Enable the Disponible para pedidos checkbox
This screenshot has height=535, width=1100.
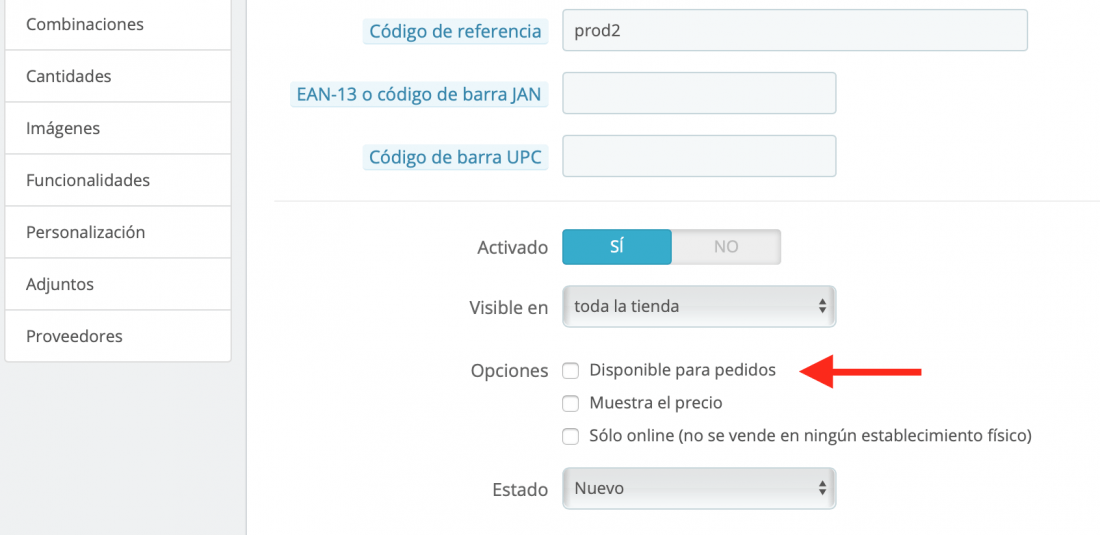click(x=571, y=371)
